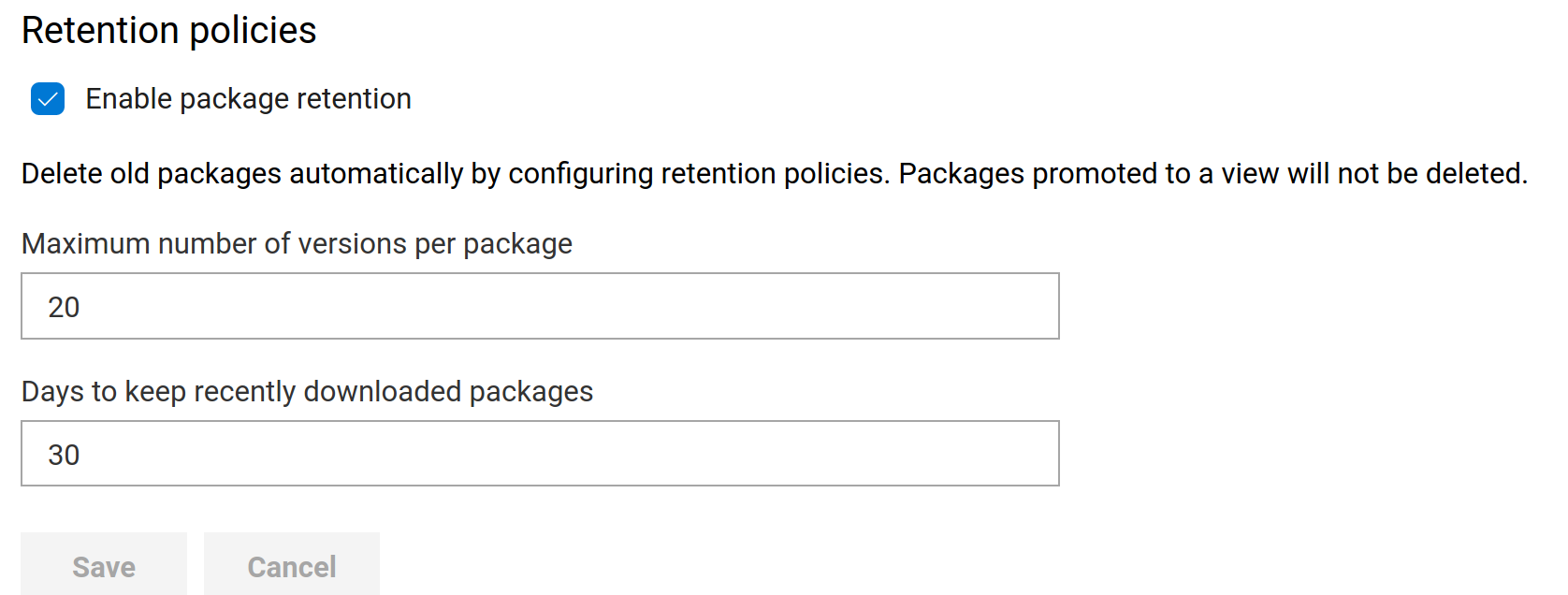
Task: Click the checkmark icon next to package retention
Action: pyautogui.click(x=47, y=99)
